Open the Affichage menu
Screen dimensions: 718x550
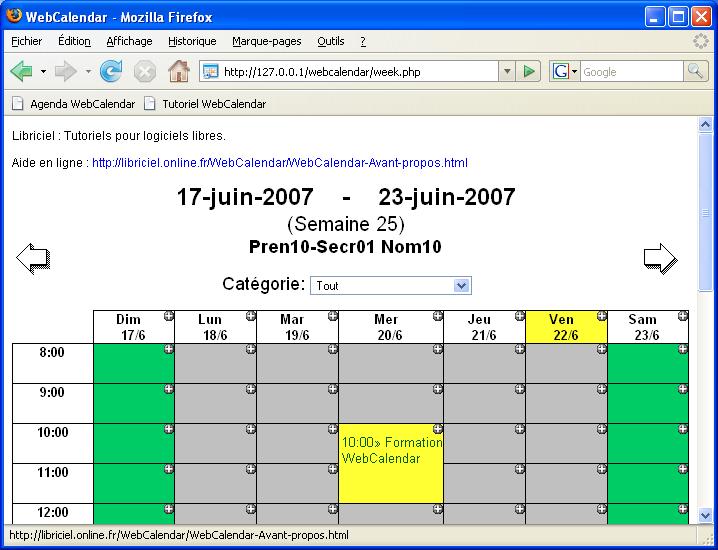(x=129, y=41)
